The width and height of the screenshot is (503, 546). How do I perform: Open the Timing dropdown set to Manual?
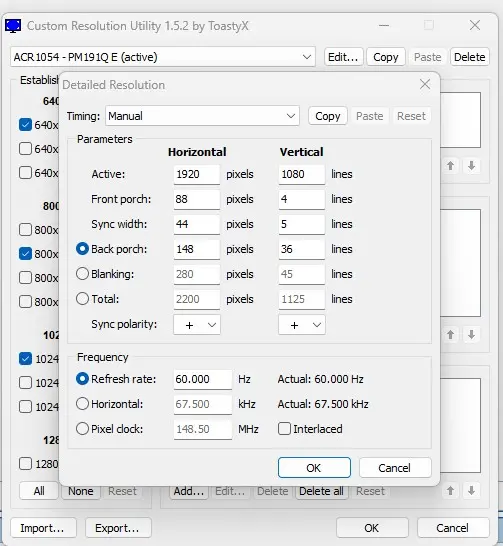[202, 116]
